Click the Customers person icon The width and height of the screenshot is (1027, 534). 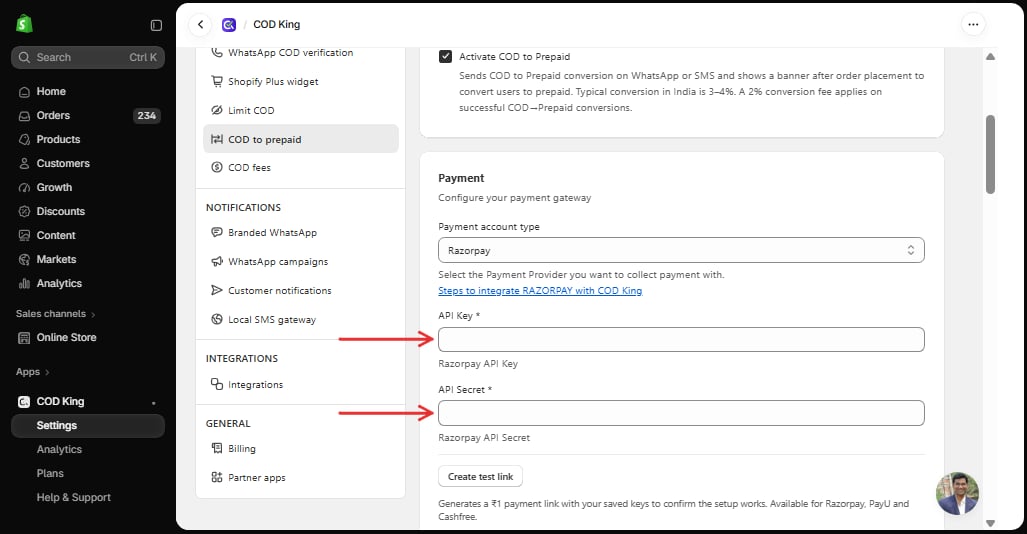pyautogui.click(x=24, y=163)
